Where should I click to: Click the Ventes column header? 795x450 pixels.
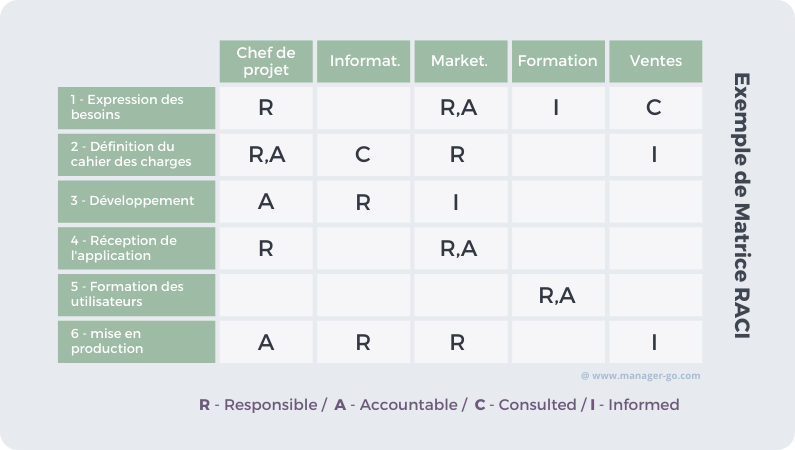click(x=656, y=61)
